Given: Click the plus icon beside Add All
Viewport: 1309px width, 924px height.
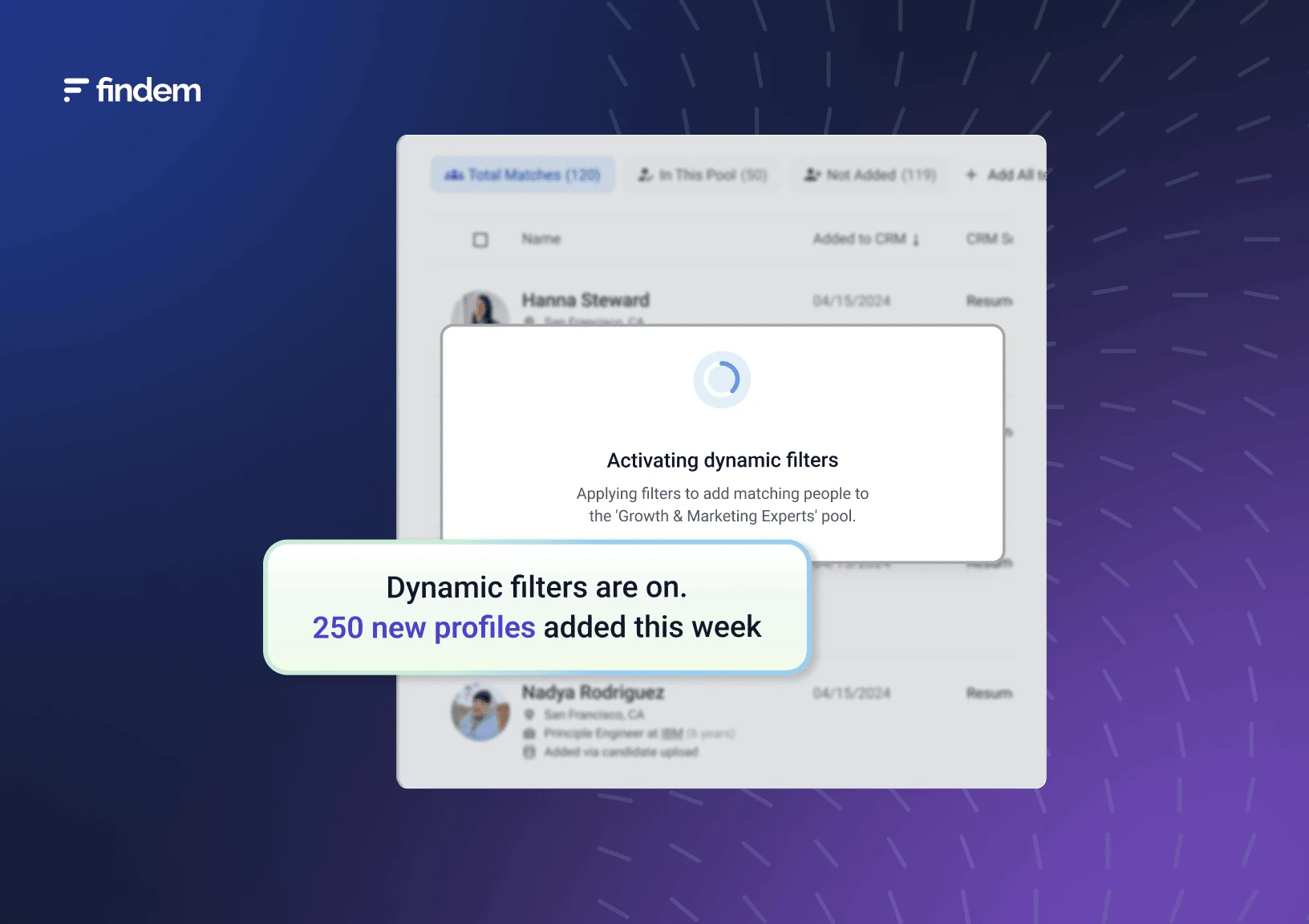Looking at the screenshot, I should (x=971, y=175).
